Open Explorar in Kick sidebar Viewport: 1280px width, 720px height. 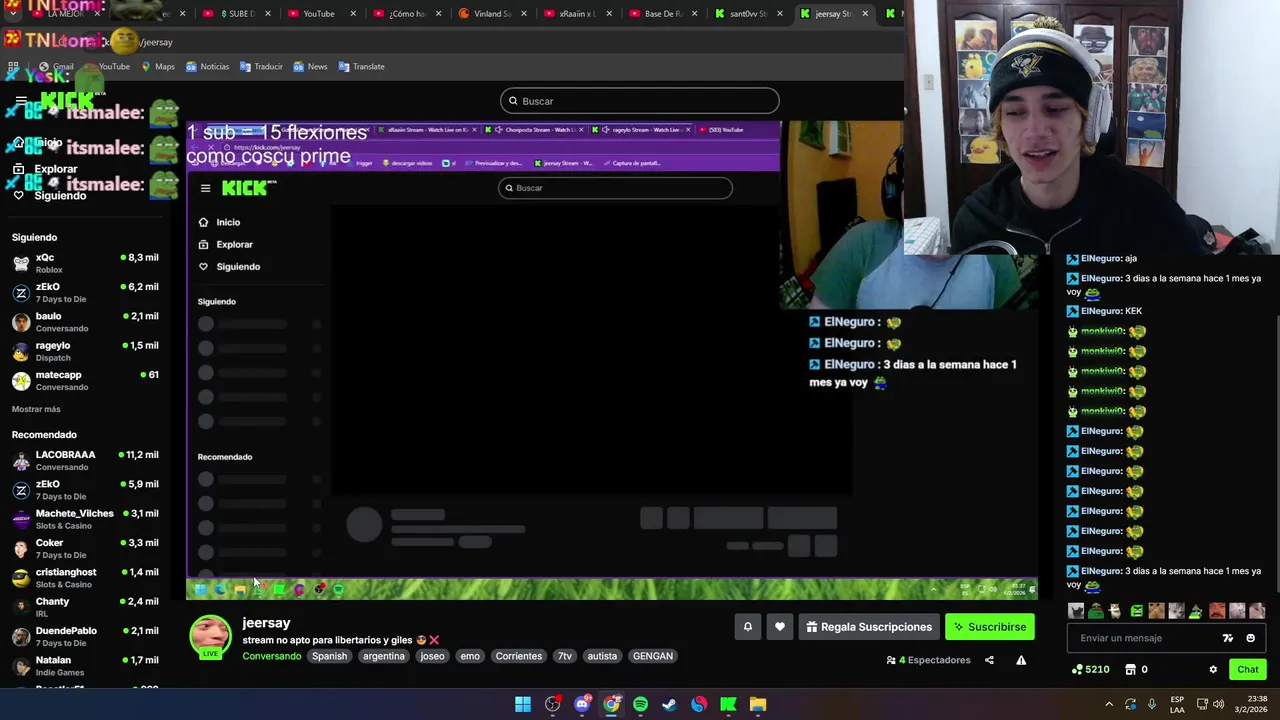(45, 169)
